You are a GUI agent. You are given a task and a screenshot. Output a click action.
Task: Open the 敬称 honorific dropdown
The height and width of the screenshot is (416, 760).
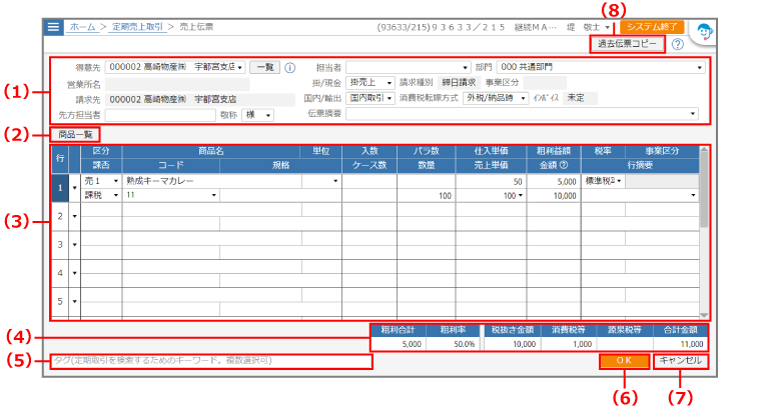268,115
